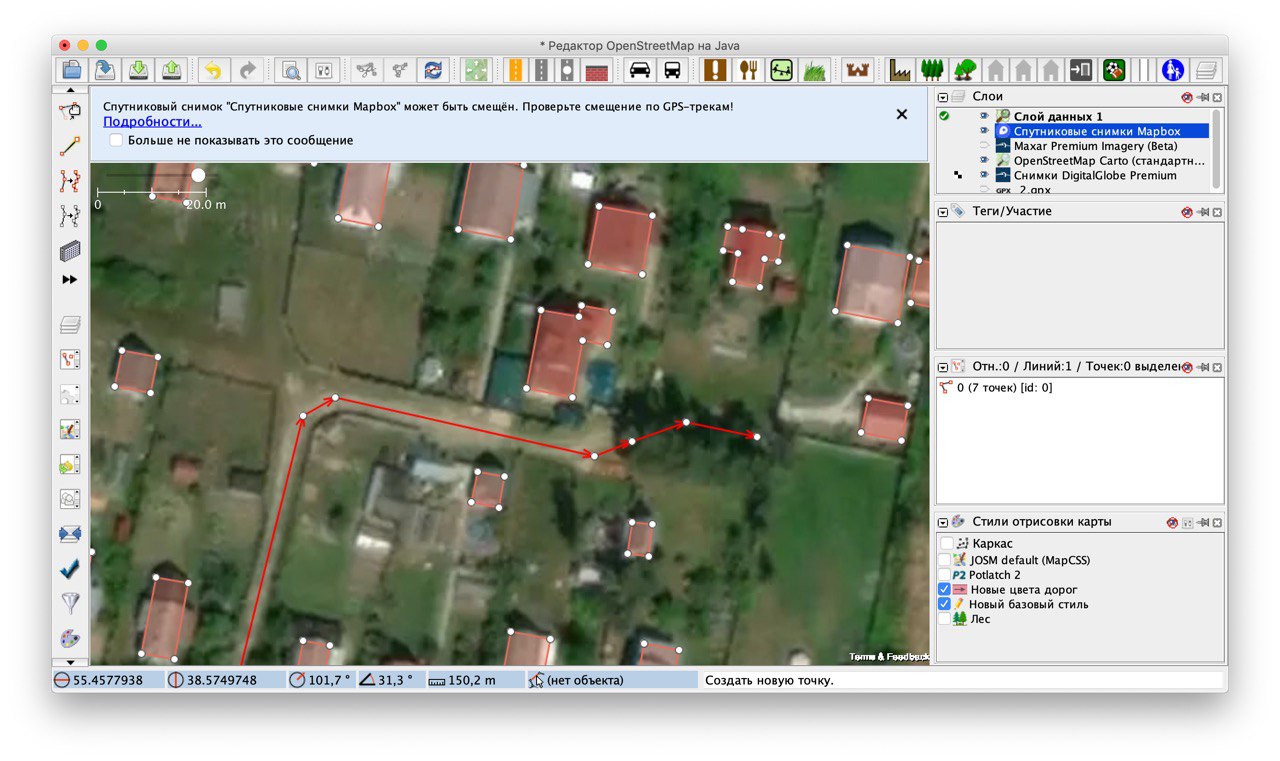Click the factory industrial preset icon
The width and height of the screenshot is (1280, 761).
click(x=901, y=70)
